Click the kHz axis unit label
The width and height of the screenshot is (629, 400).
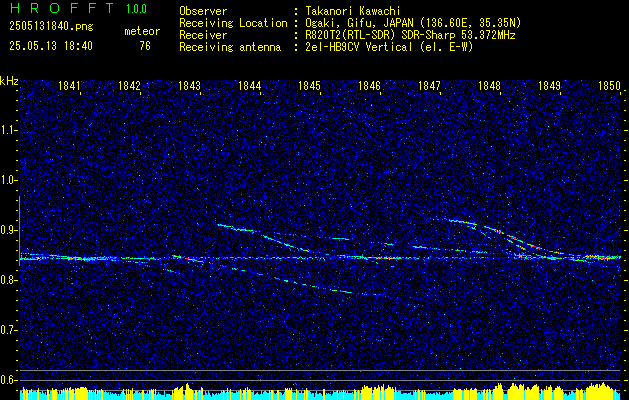tap(9, 81)
